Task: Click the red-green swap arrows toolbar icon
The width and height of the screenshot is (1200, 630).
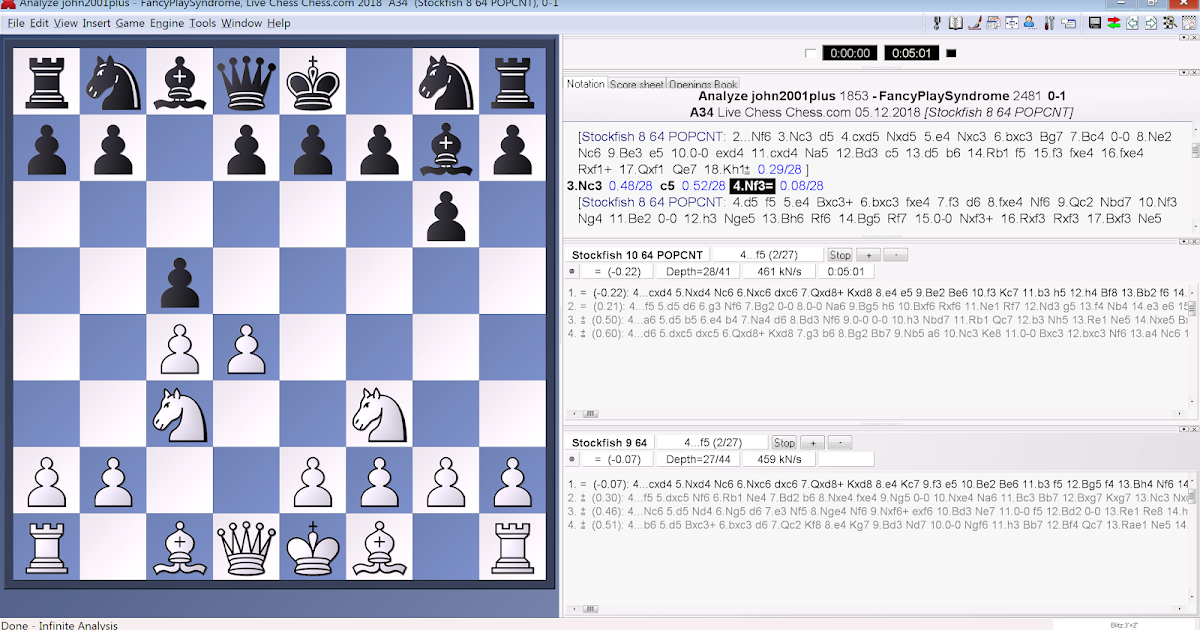Action: pos(1115,22)
